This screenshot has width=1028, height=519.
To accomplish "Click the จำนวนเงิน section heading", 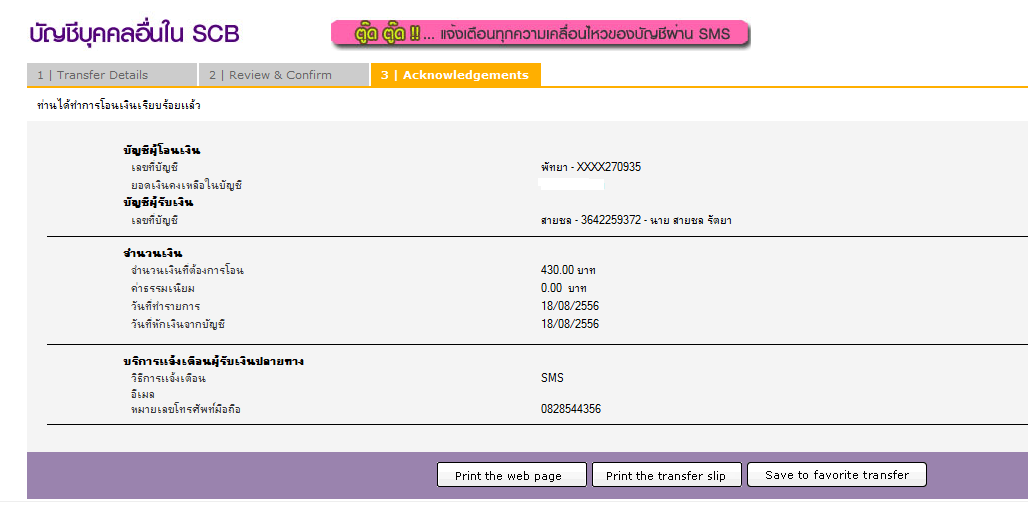I will coord(153,253).
